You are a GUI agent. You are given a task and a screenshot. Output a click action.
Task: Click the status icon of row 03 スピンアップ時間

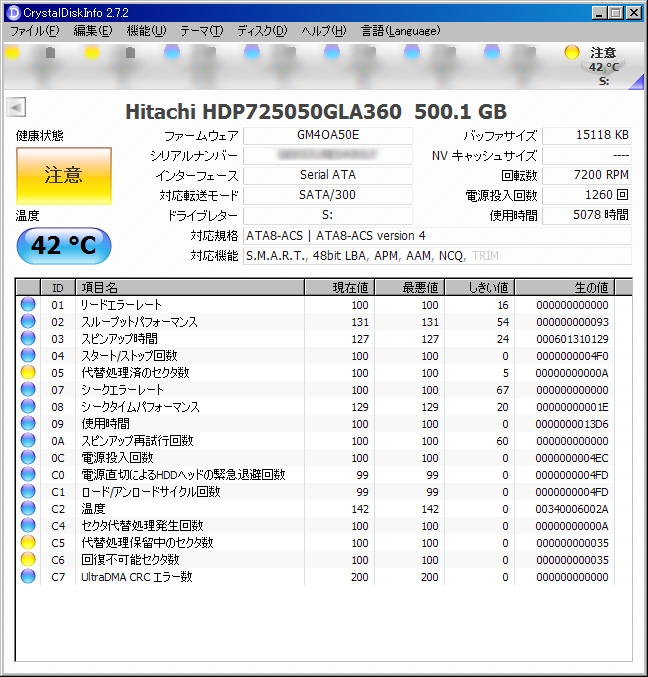[28, 338]
